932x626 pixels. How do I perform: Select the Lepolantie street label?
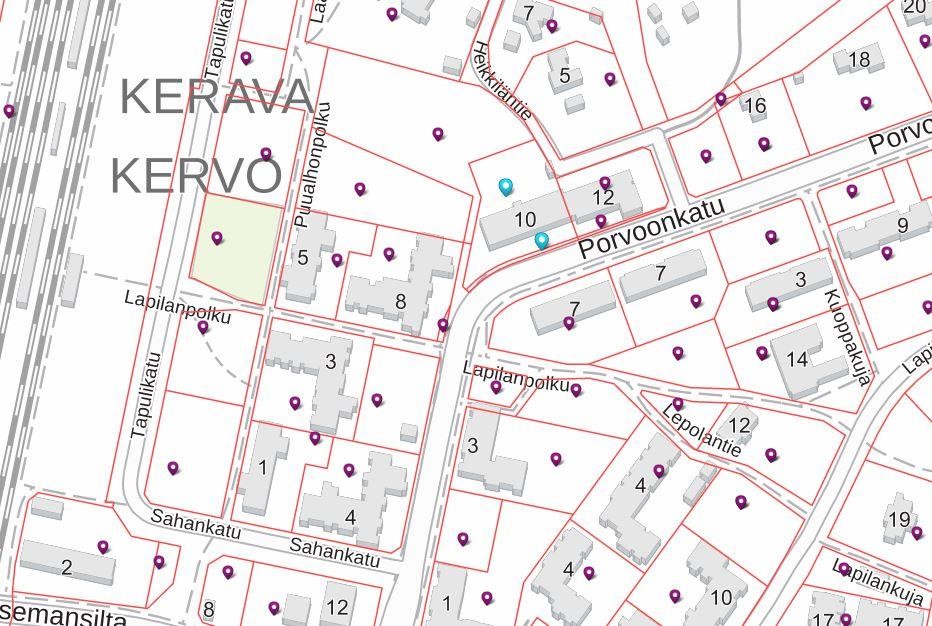(x=703, y=431)
